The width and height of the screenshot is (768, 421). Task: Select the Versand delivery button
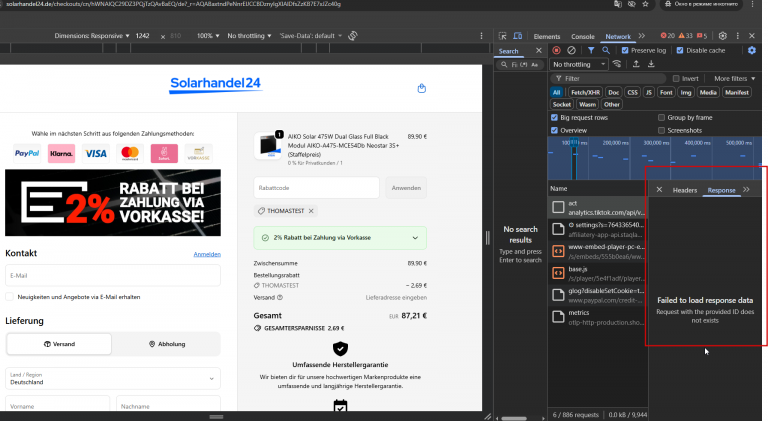(x=59, y=344)
